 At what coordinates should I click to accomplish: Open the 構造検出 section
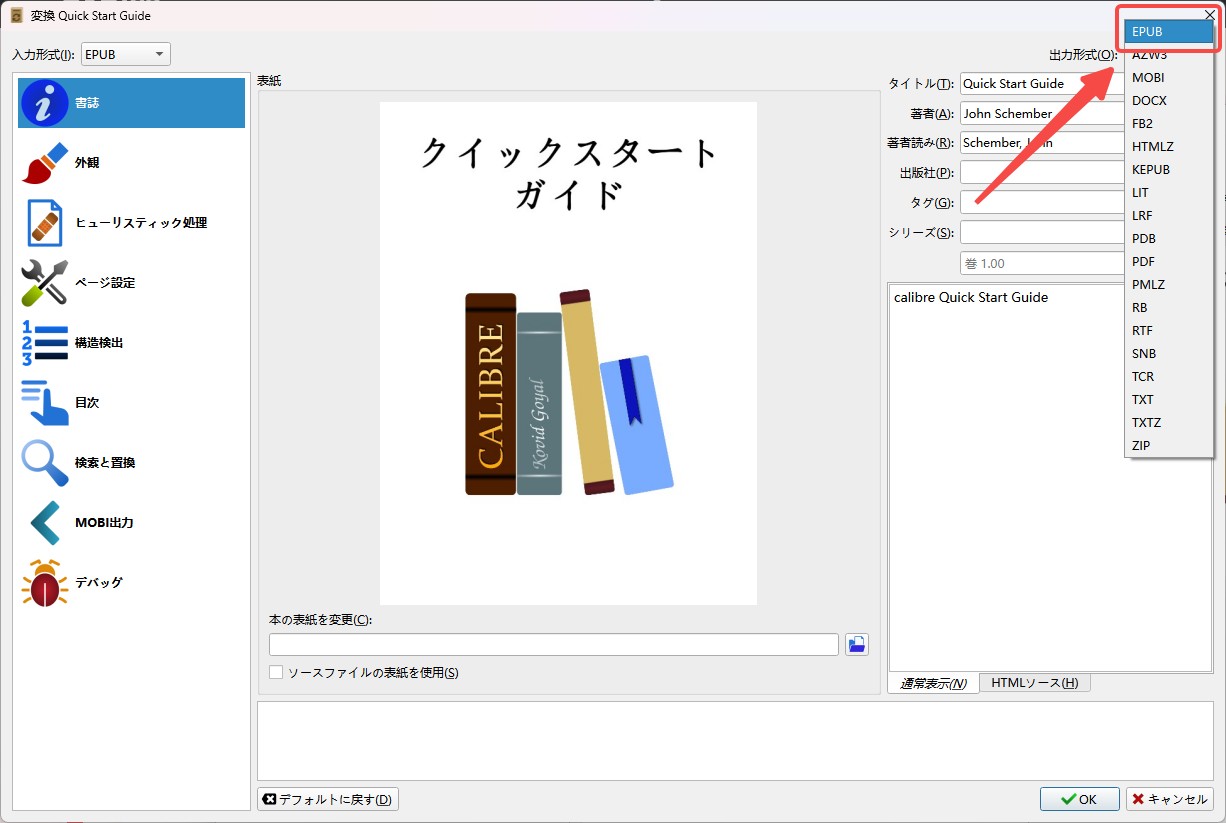[x=131, y=343]
